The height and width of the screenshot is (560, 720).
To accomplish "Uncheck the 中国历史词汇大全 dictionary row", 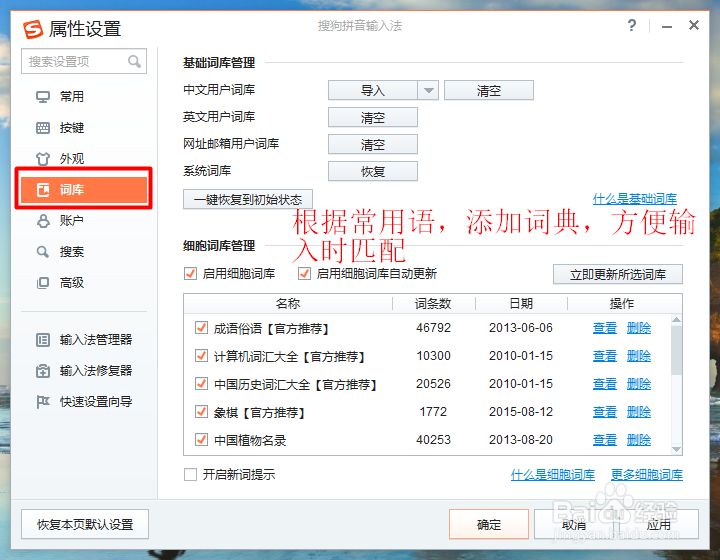I will click(201, 384).
